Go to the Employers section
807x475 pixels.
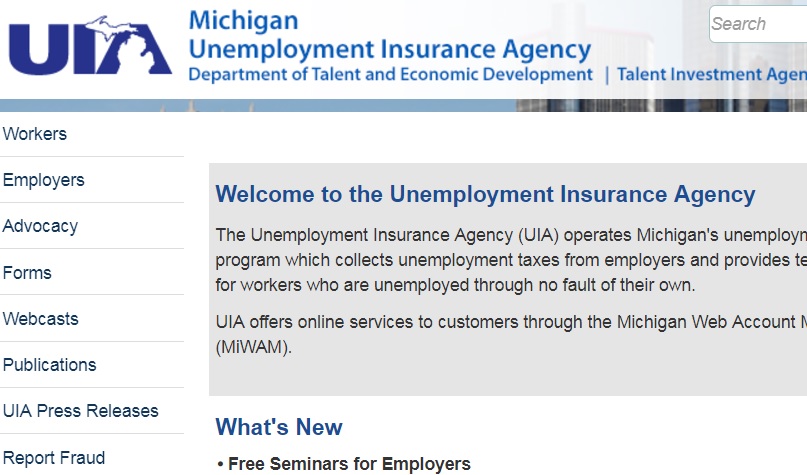tap(44, 180)
